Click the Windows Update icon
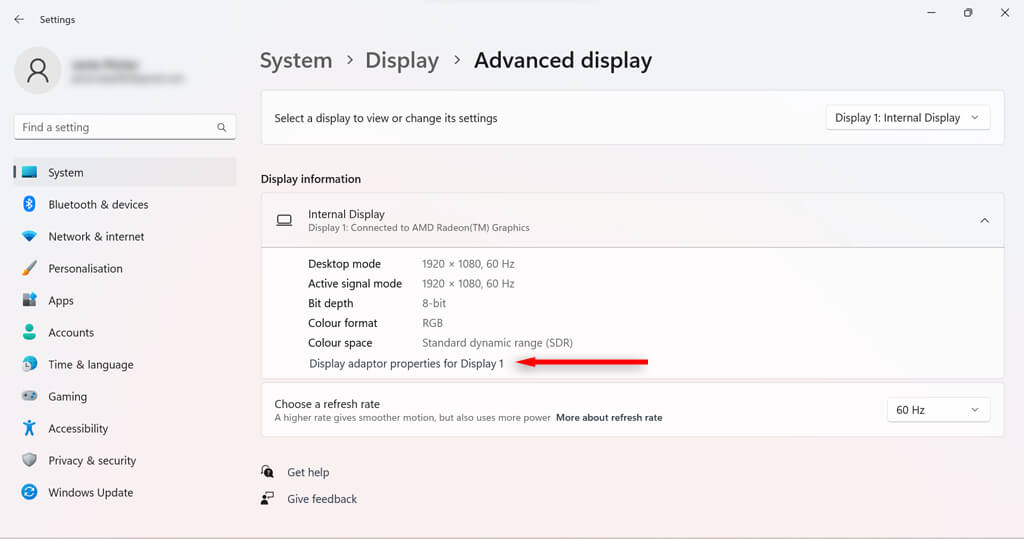The width and height of the screenshot is (1024, 539). tap(29, 492)
